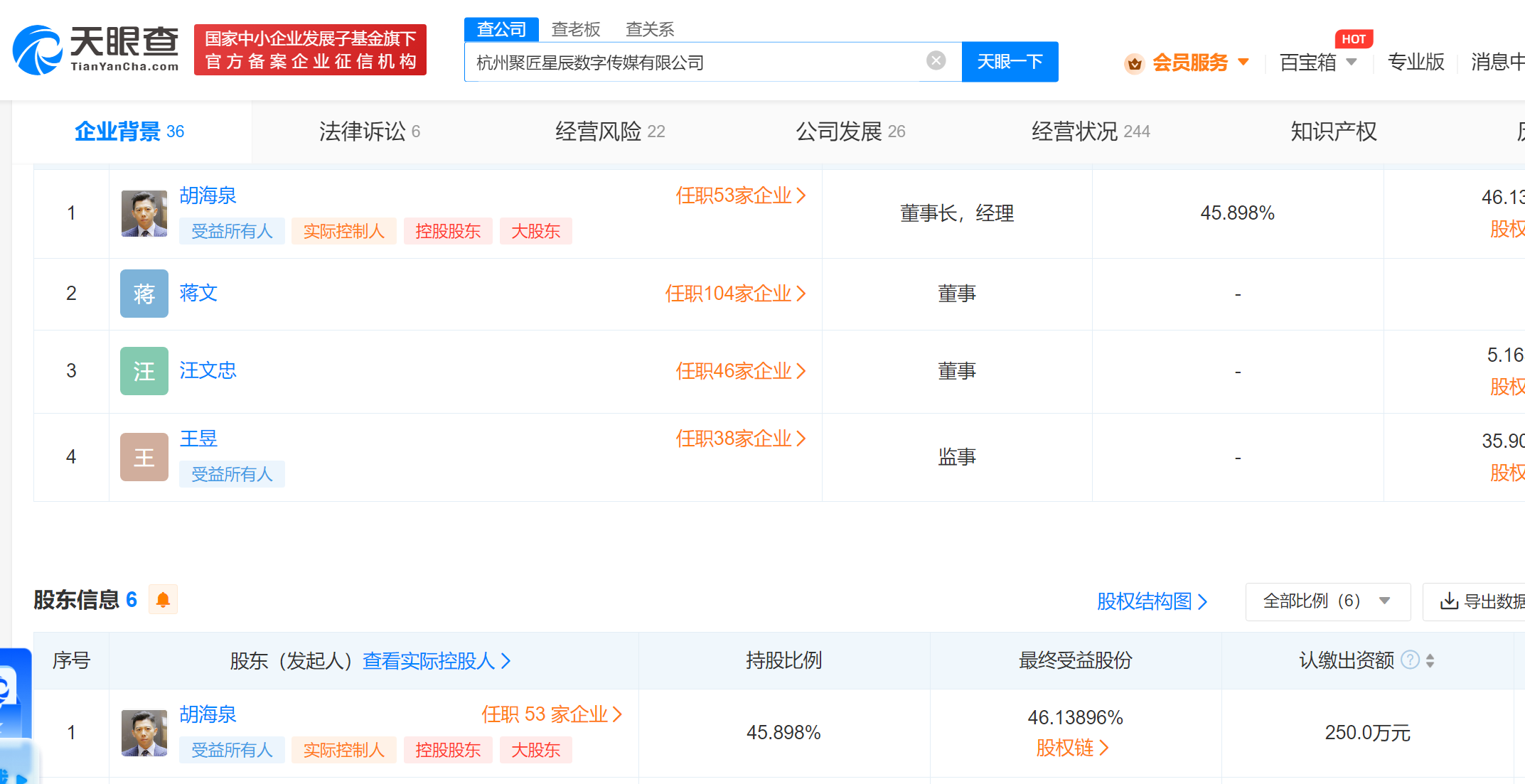The image size is (1525, 784).
Task: Switch to the 法律诉讼 tab
Action: (370, 131)
